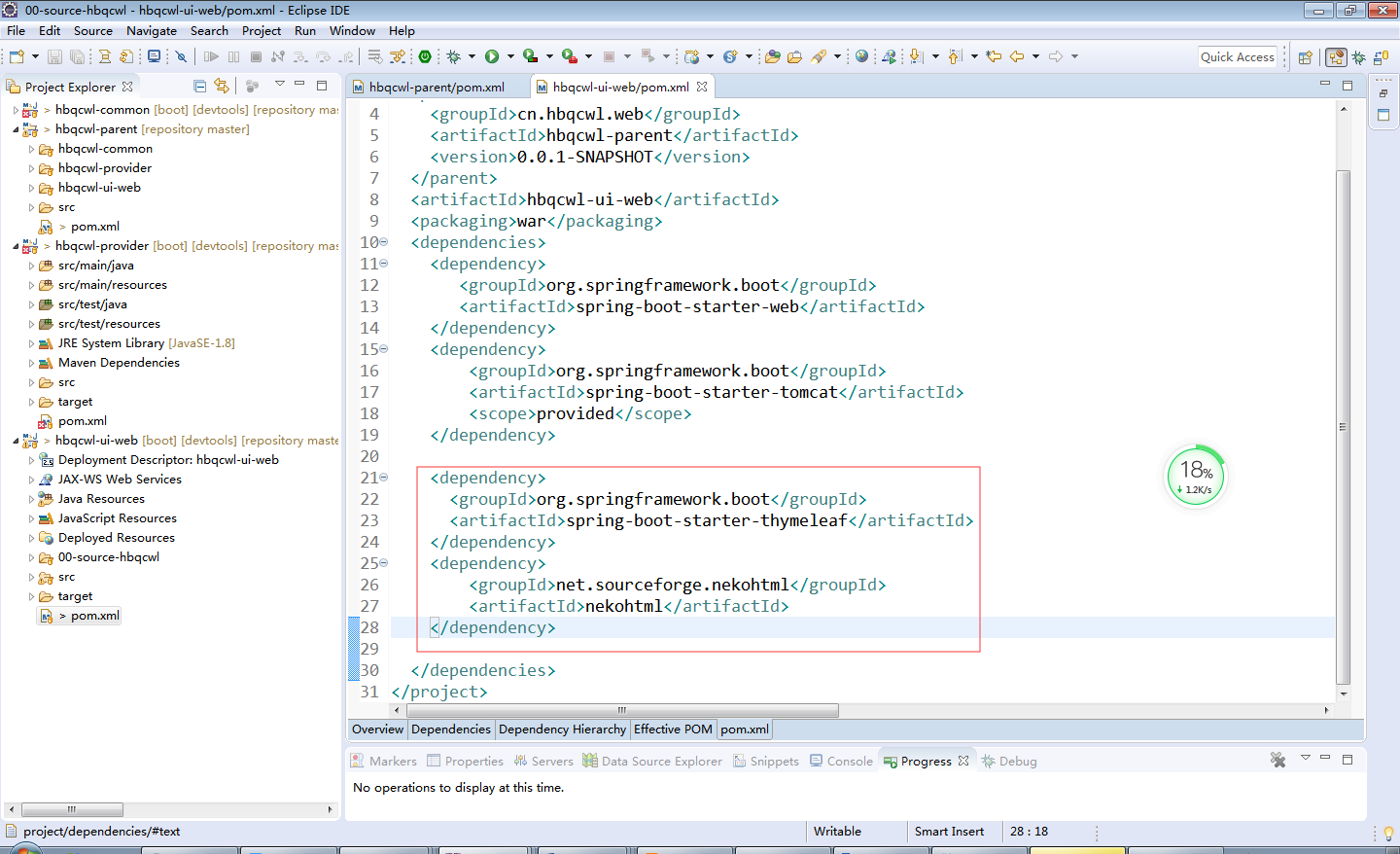
Task: Expand the hbqcwl-common project node
Action: [x=17, y=110]
